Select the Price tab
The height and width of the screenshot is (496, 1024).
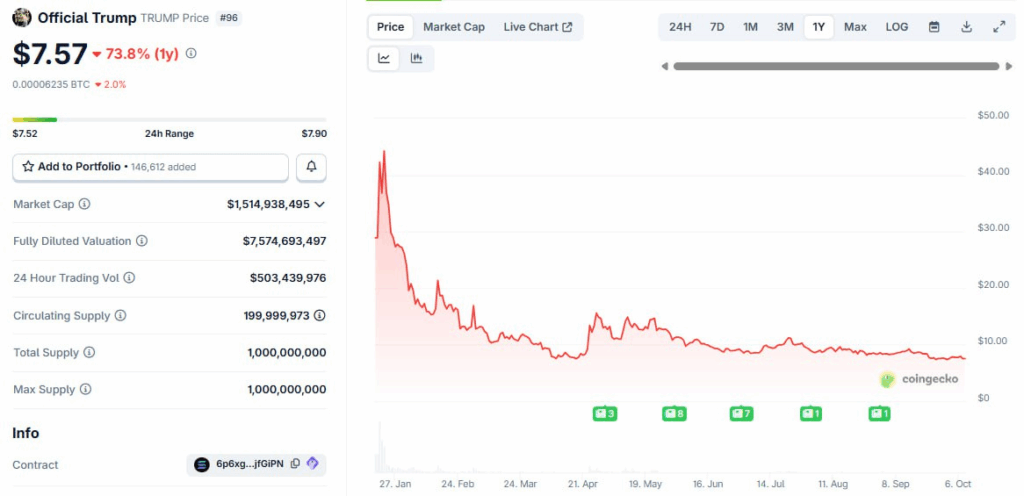(x=391, y=27)
